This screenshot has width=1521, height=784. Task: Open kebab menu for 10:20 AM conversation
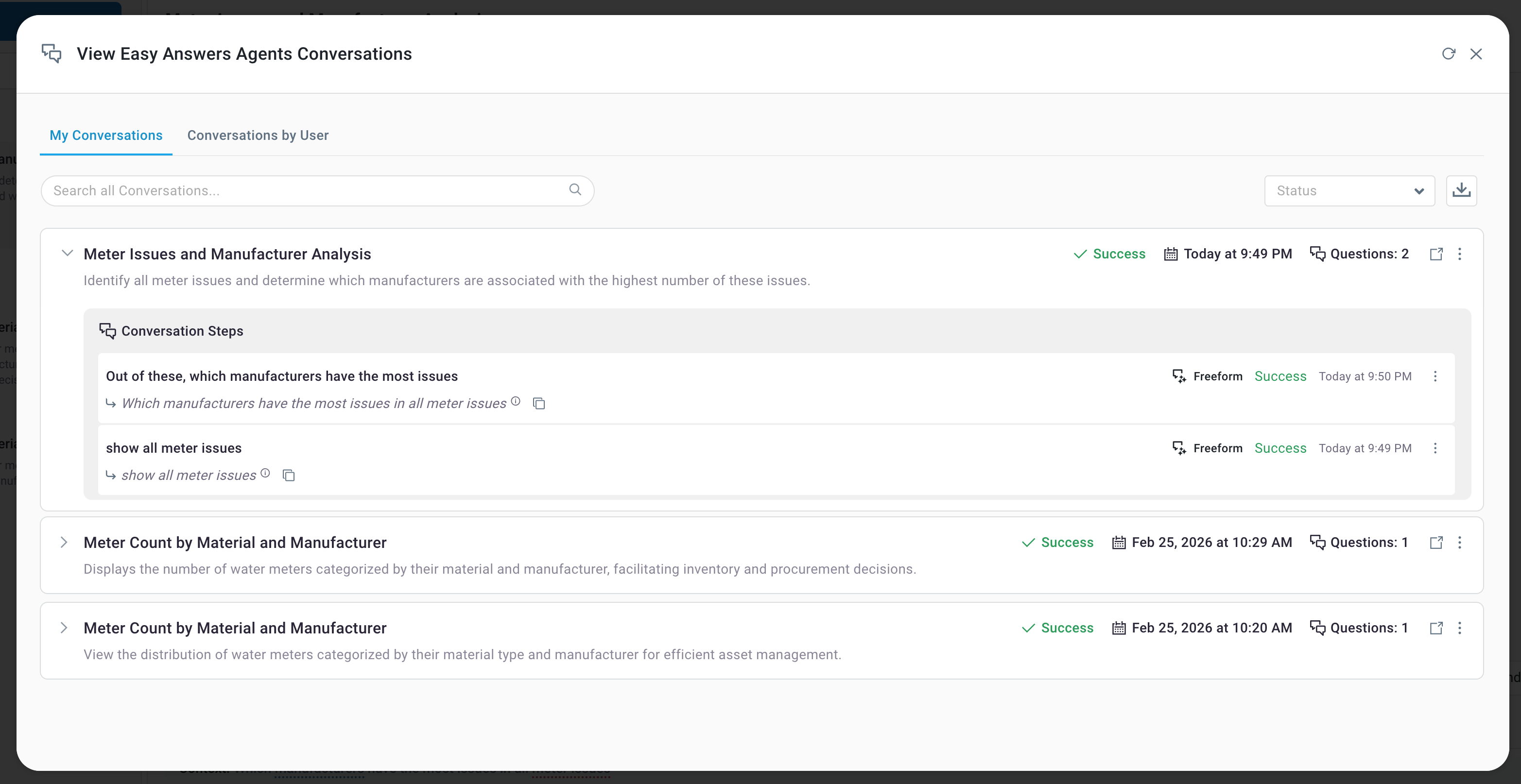click(1460, 628)
